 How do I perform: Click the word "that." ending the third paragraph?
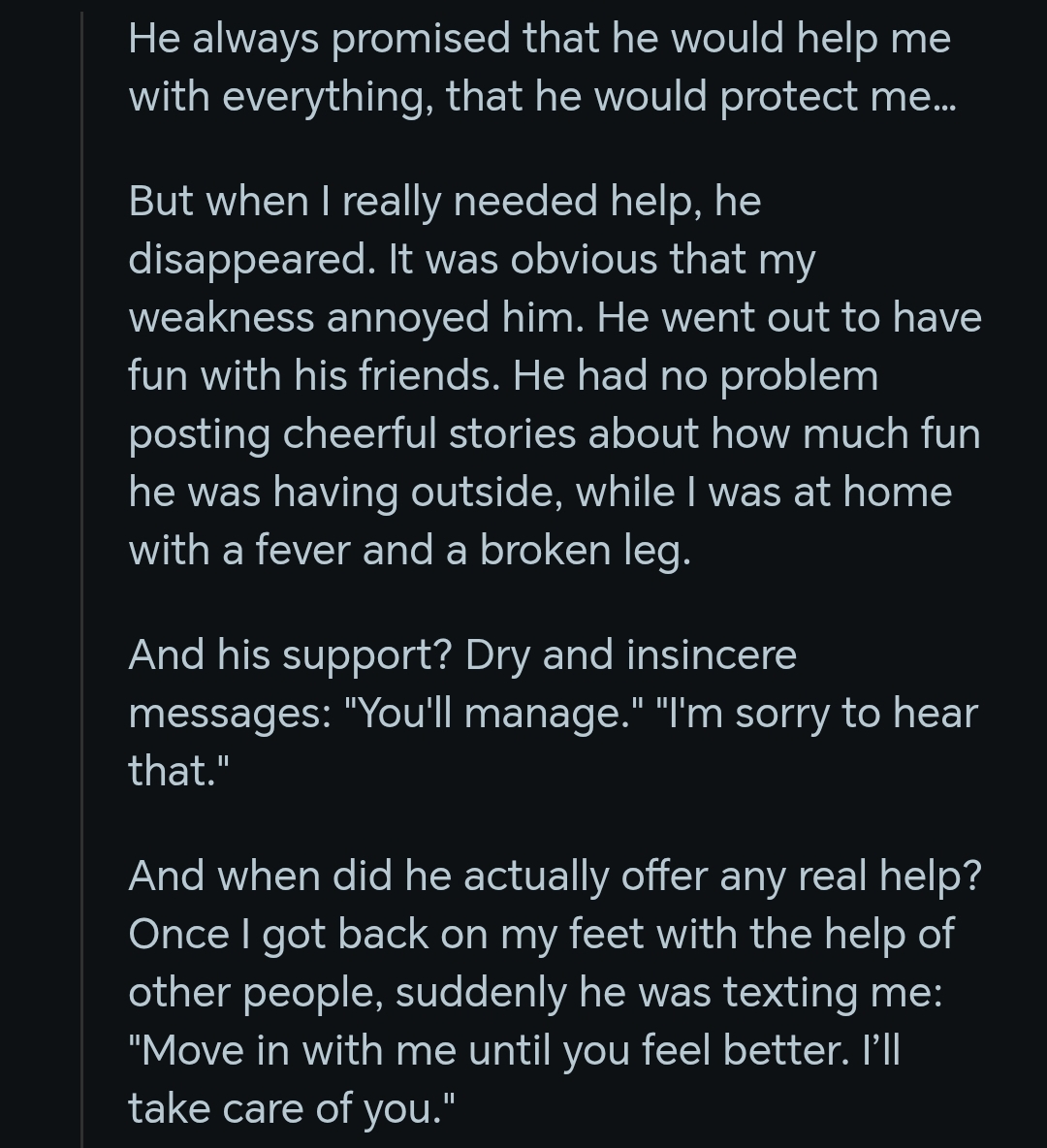(178, 770)
